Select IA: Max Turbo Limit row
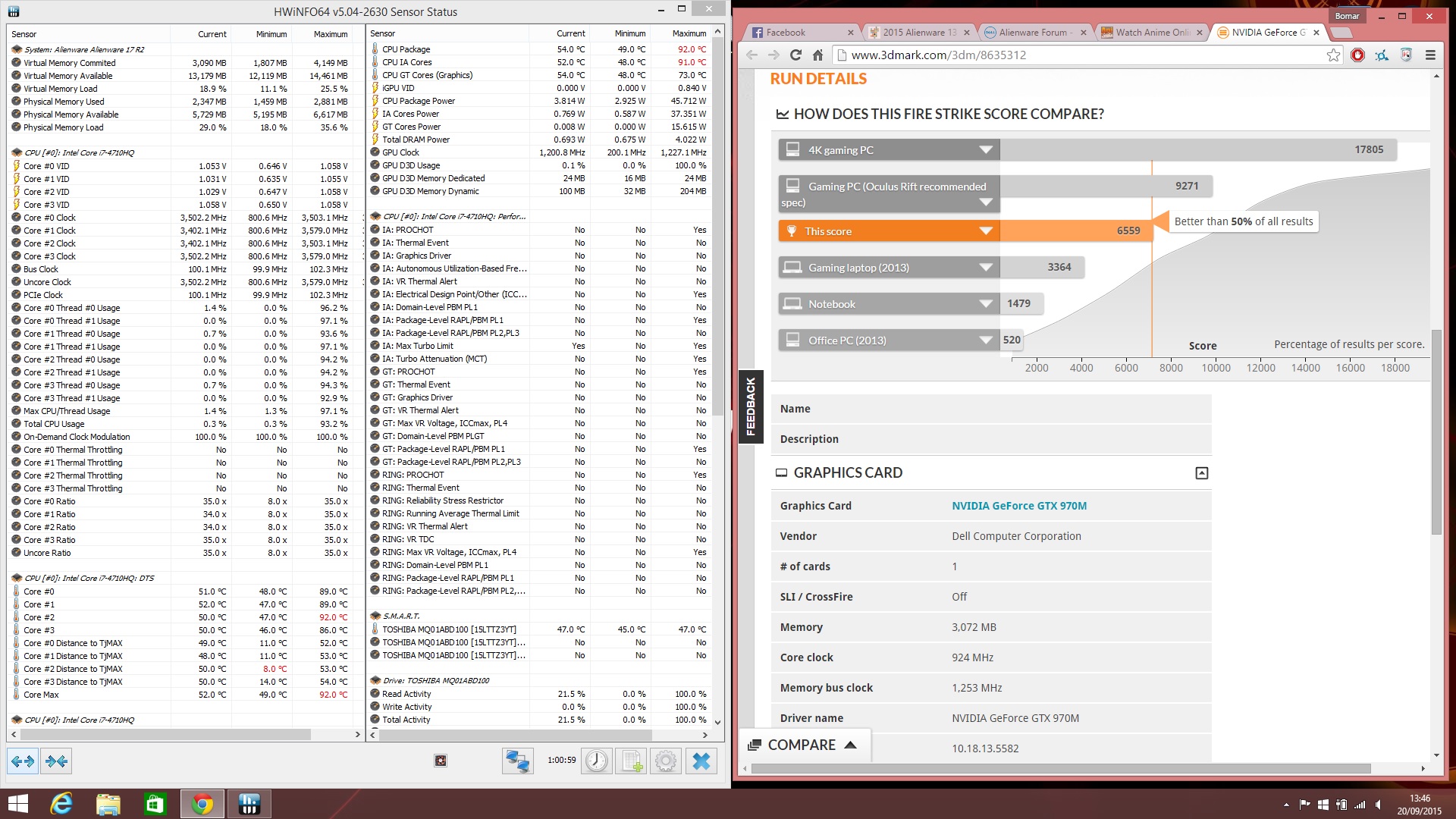The height and width of the screenshot is (819, 1456). pos(539,346)
